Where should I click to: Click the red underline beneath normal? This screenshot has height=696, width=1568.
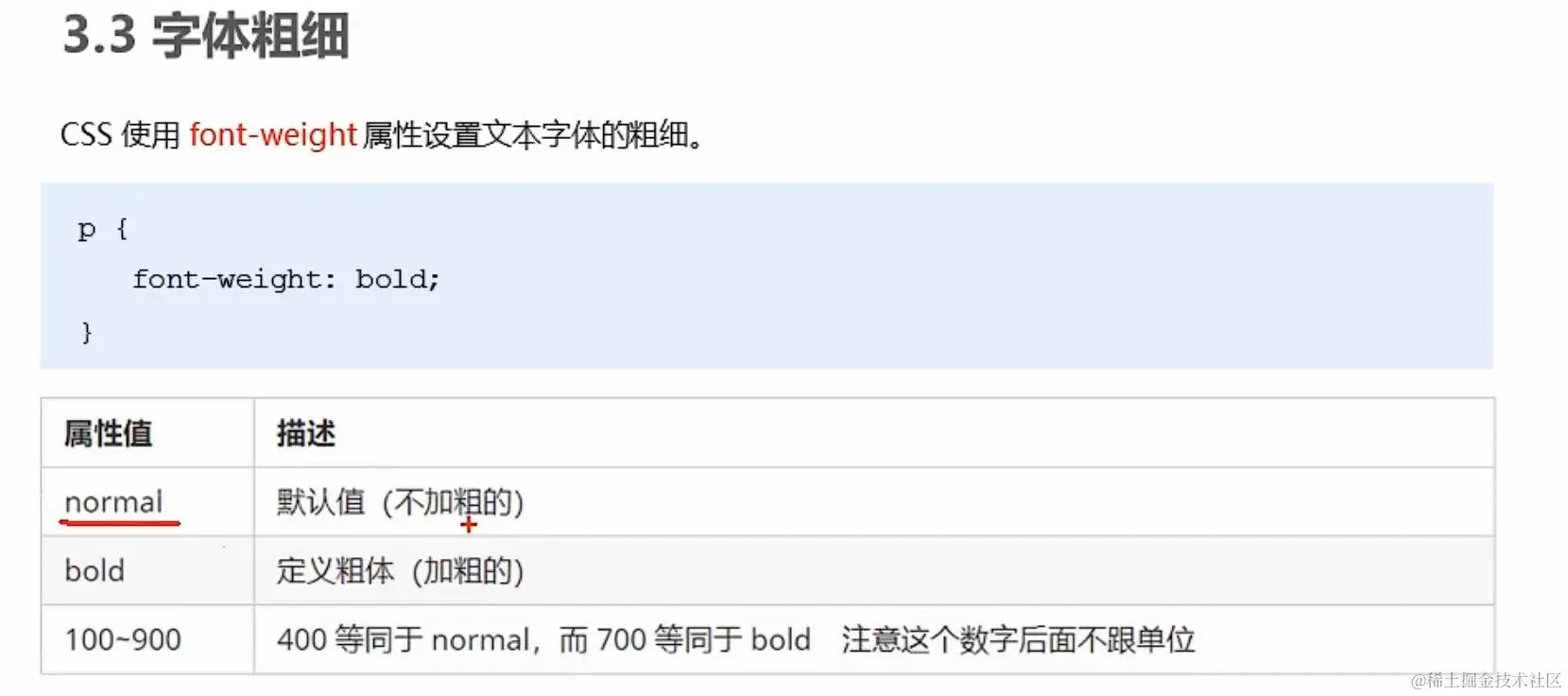click(120, 522)
